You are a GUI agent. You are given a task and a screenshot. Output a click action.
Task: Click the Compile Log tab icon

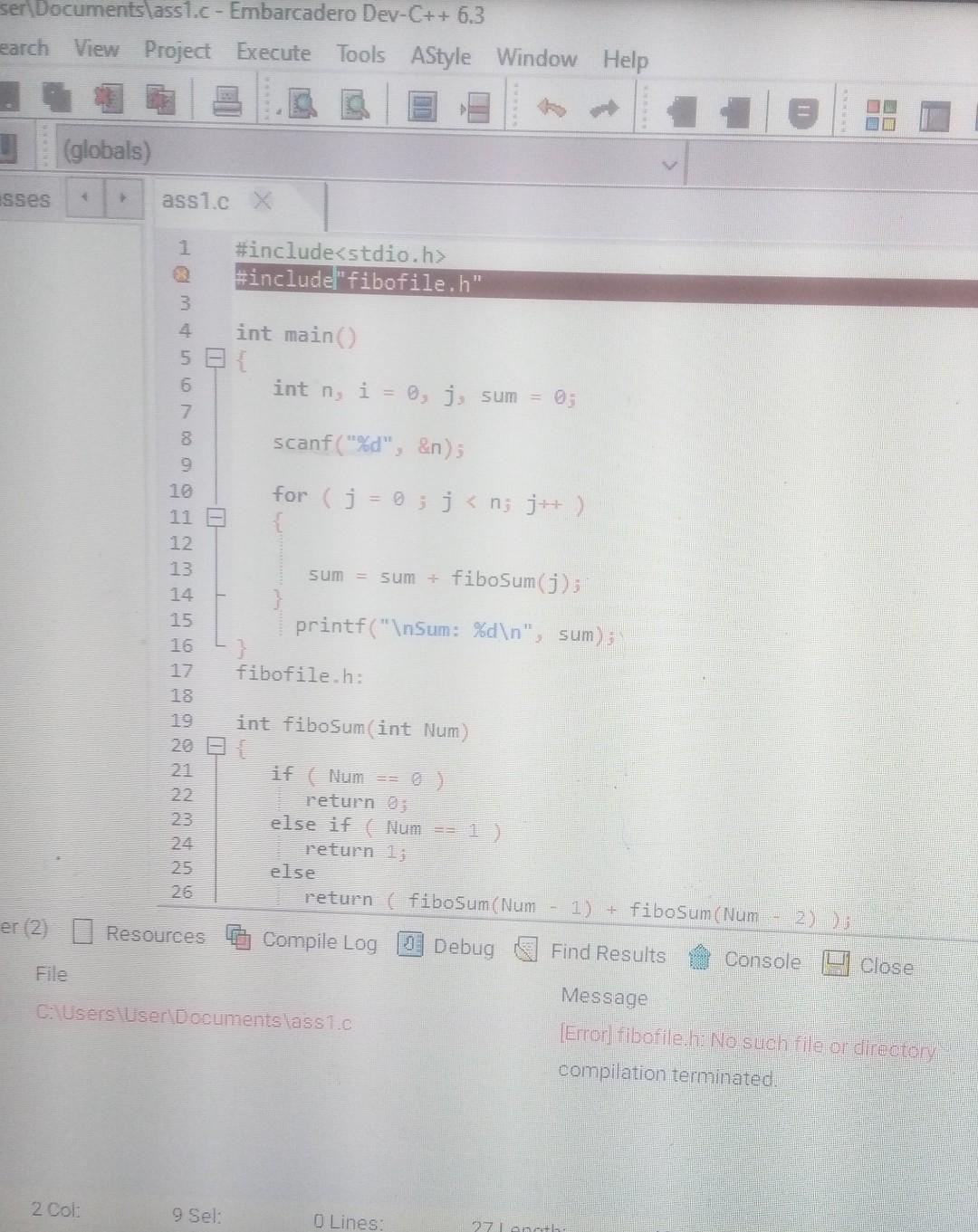(x=239, y=937)
